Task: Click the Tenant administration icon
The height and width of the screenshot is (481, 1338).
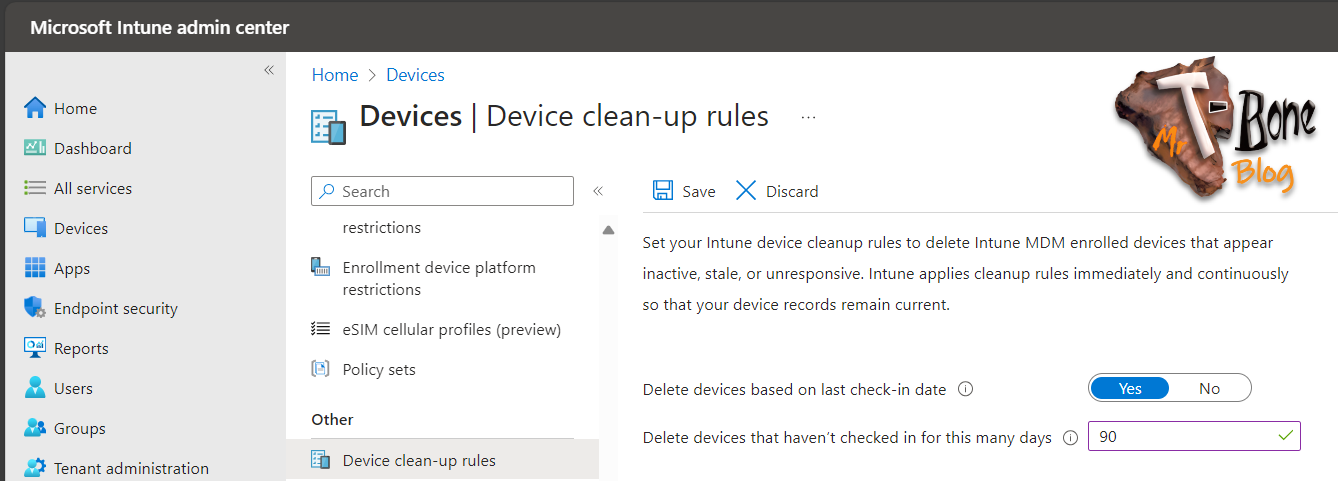Action: click(35, 468)
